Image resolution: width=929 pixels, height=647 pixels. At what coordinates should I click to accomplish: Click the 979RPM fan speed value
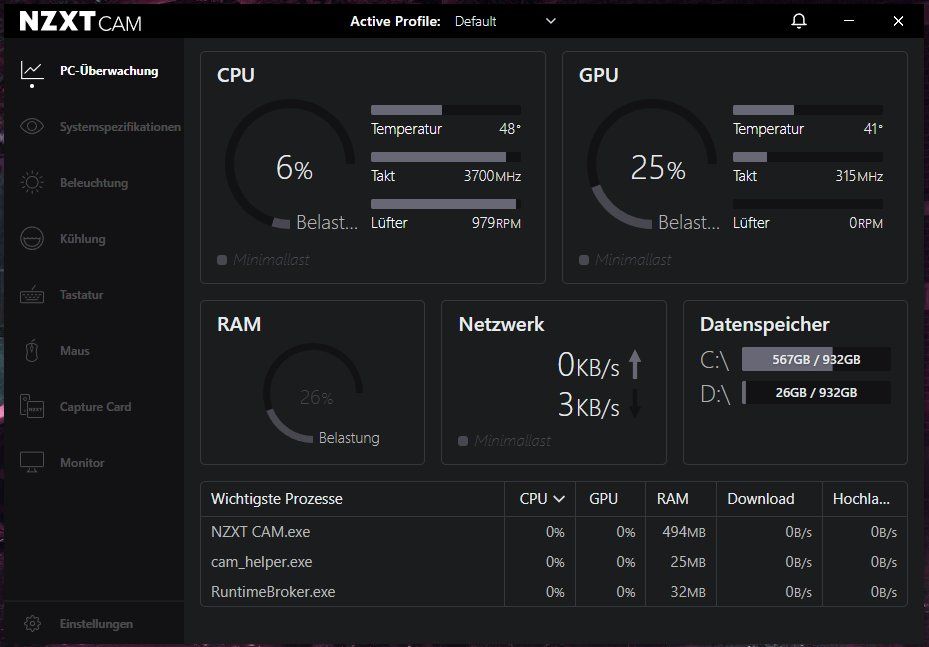pos(496,223)
